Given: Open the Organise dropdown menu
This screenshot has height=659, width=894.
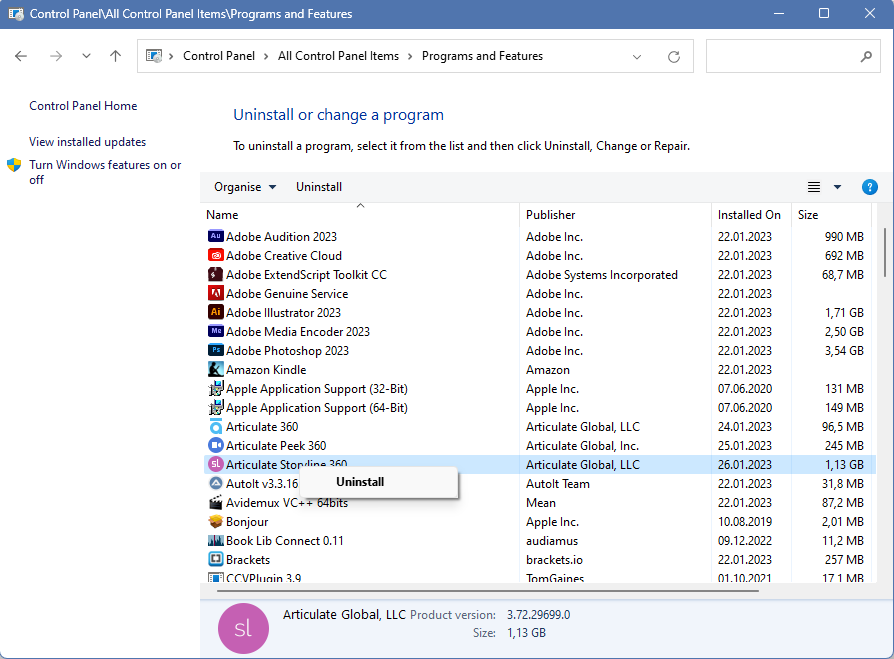Looking at the screenshot, I should click(244, 187).
